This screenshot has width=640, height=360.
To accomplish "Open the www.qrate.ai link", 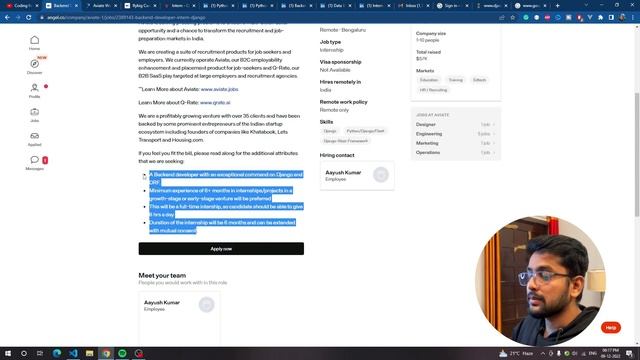I will [x=215, y=102].
